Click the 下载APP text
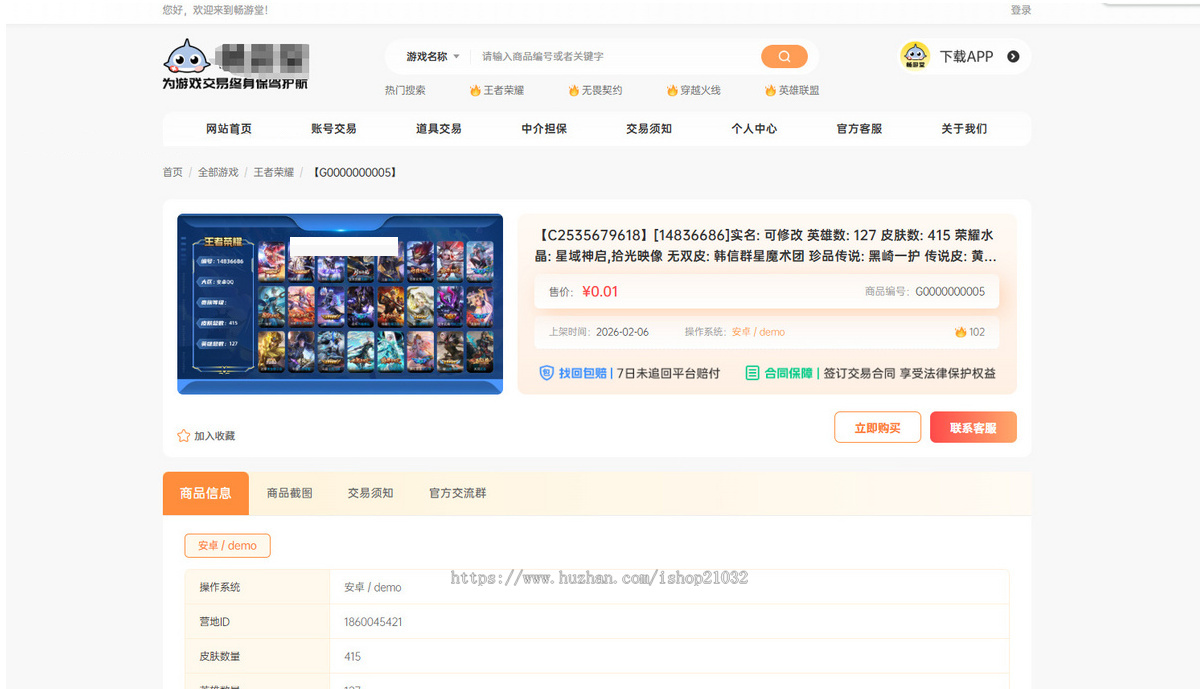The image size is (1200, 689). [967, 57]
